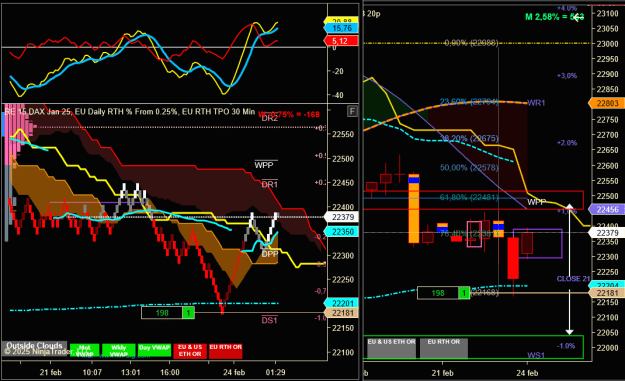Click the 23000 price axis label, right chart
Viewport: 625px width, 381px height.
(x=607, y=44)
